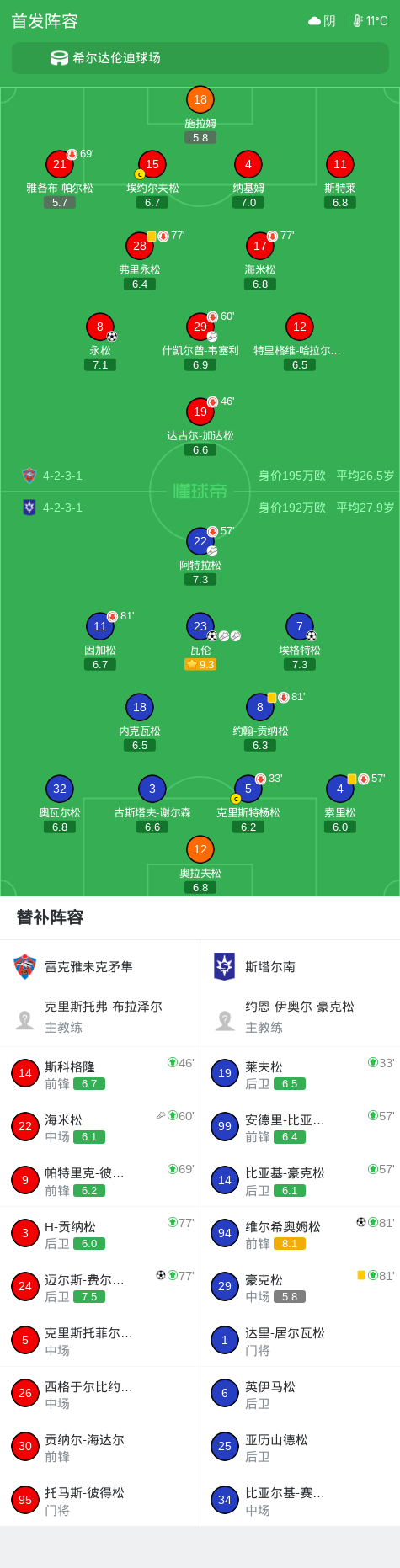The image size is (400, 1568).
Task: Open 希尔达伦迪球场 stadium bar
Action: coord(200,58)
